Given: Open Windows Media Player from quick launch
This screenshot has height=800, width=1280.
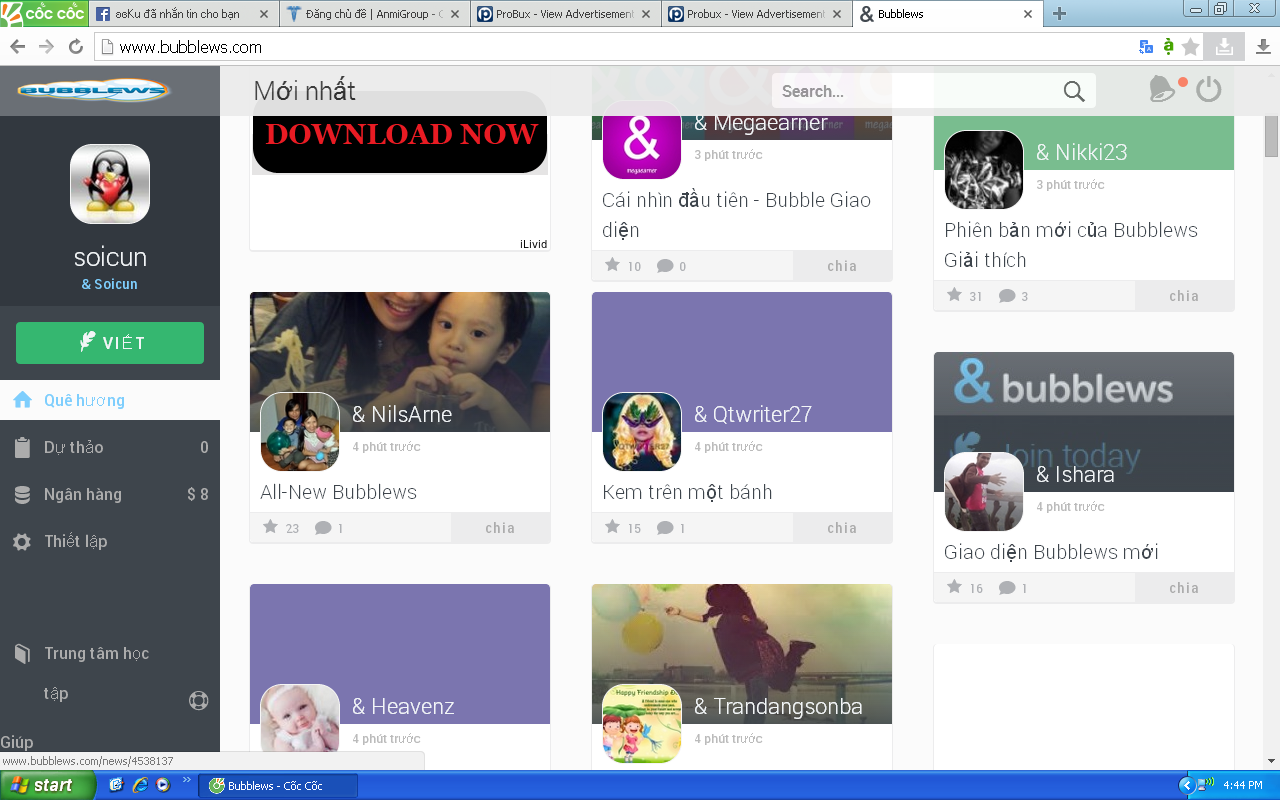Looking at the screenshot, I should click(163, 785).
